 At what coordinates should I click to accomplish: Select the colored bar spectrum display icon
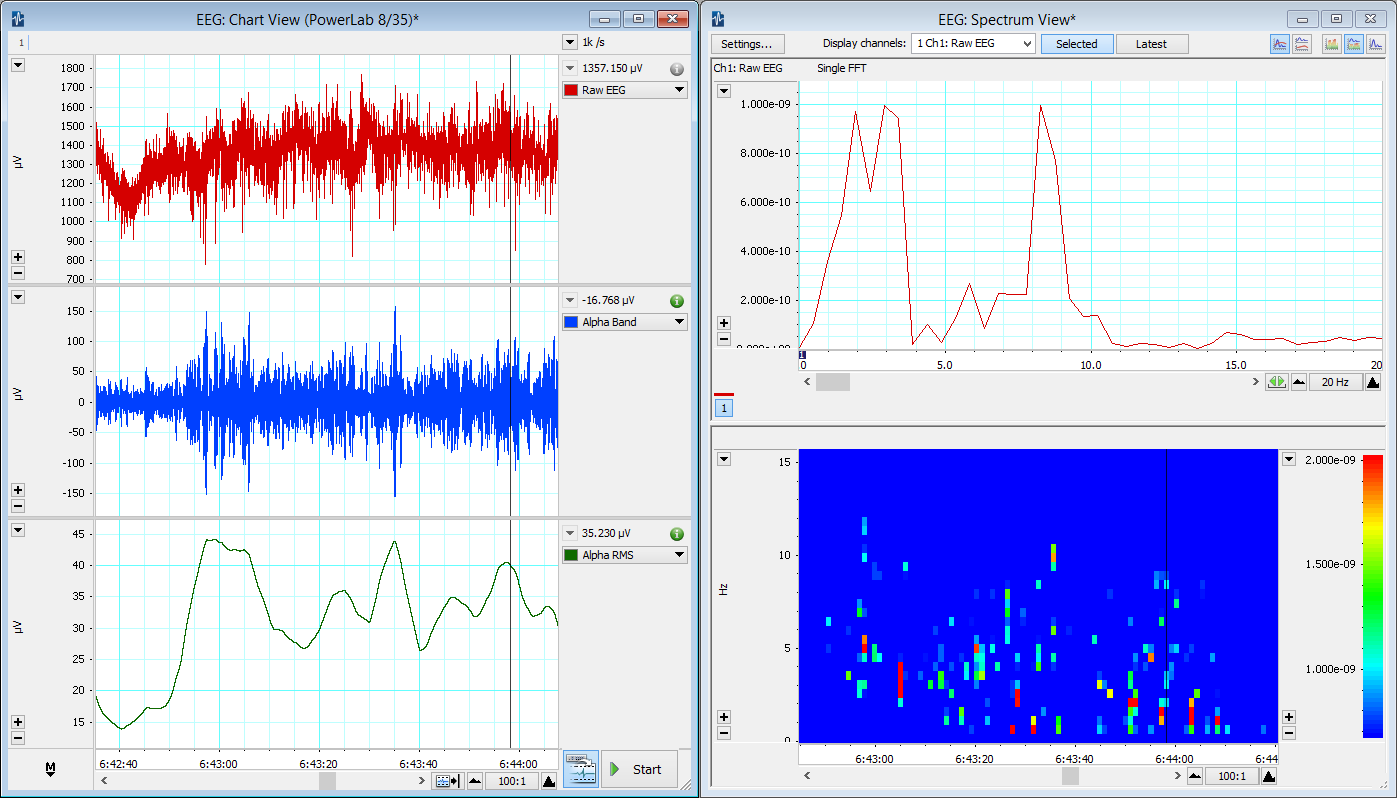point(1331,44)
